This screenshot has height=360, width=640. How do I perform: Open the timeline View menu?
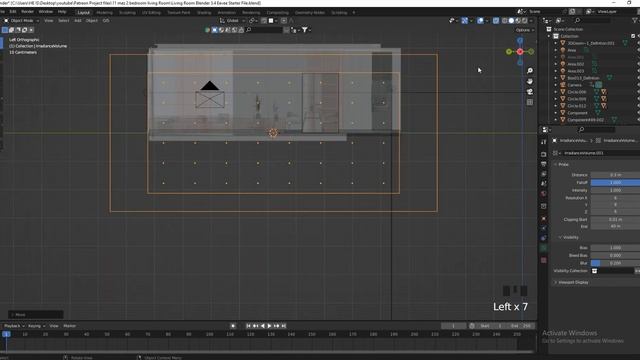click(53, 326)
